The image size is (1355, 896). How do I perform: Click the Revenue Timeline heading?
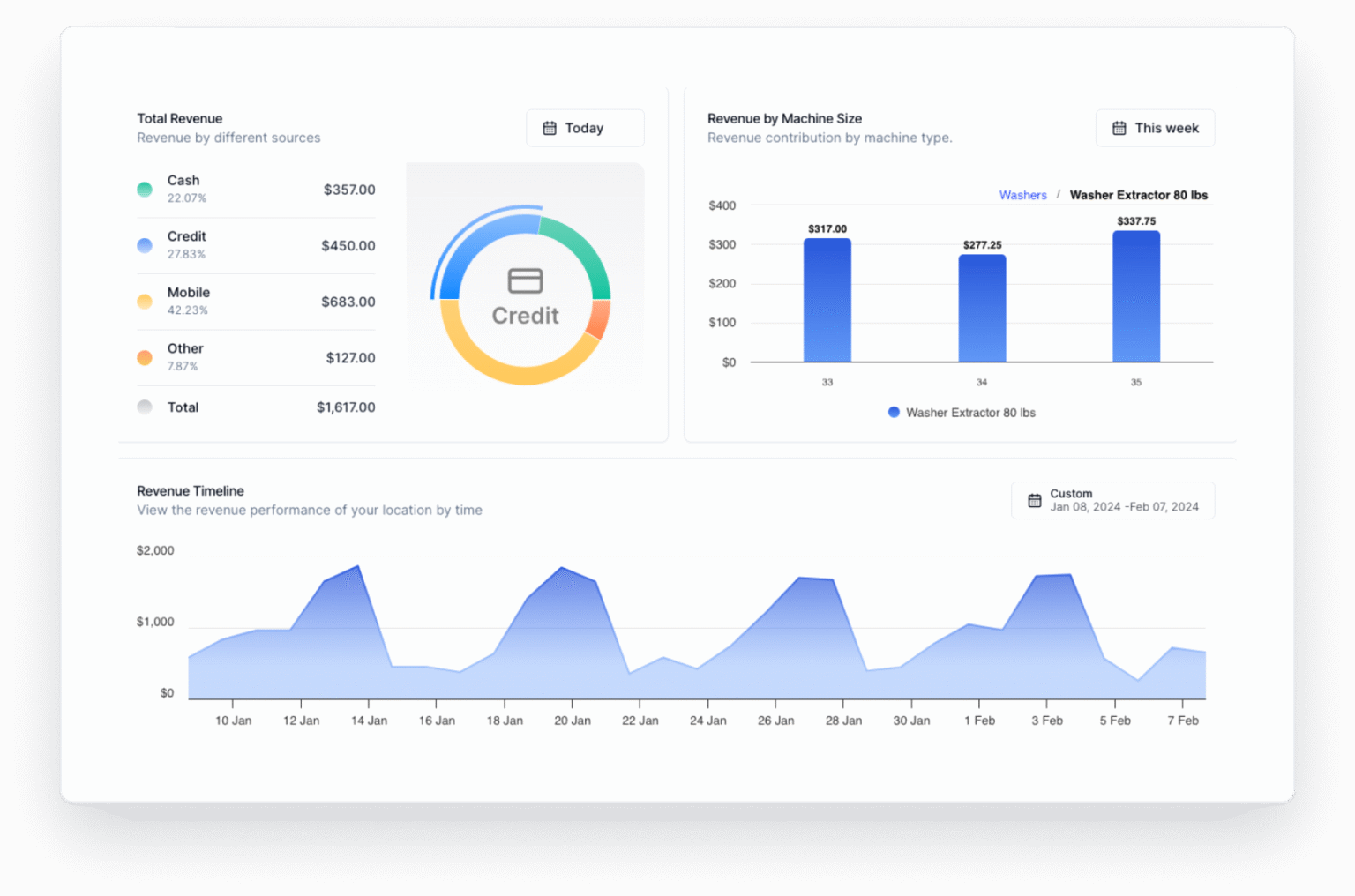[x=191, y=491]
